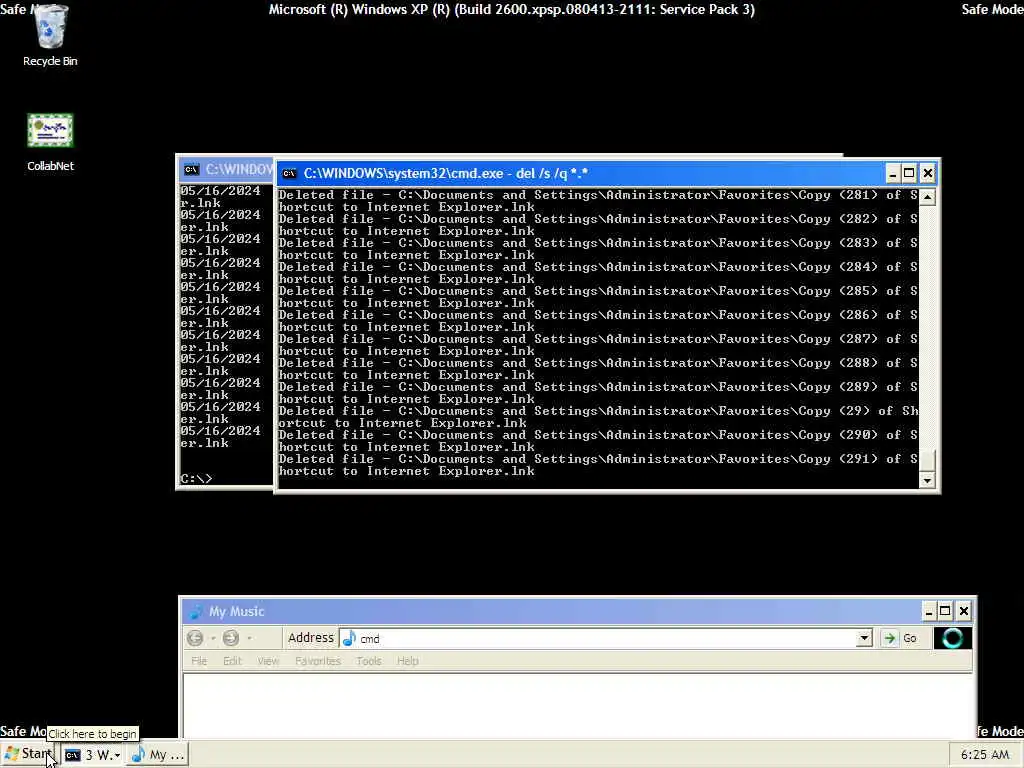This screenshot has width=1024, height=768.
Task: Click the Copy (285) deleted file line
Action: 598,297
